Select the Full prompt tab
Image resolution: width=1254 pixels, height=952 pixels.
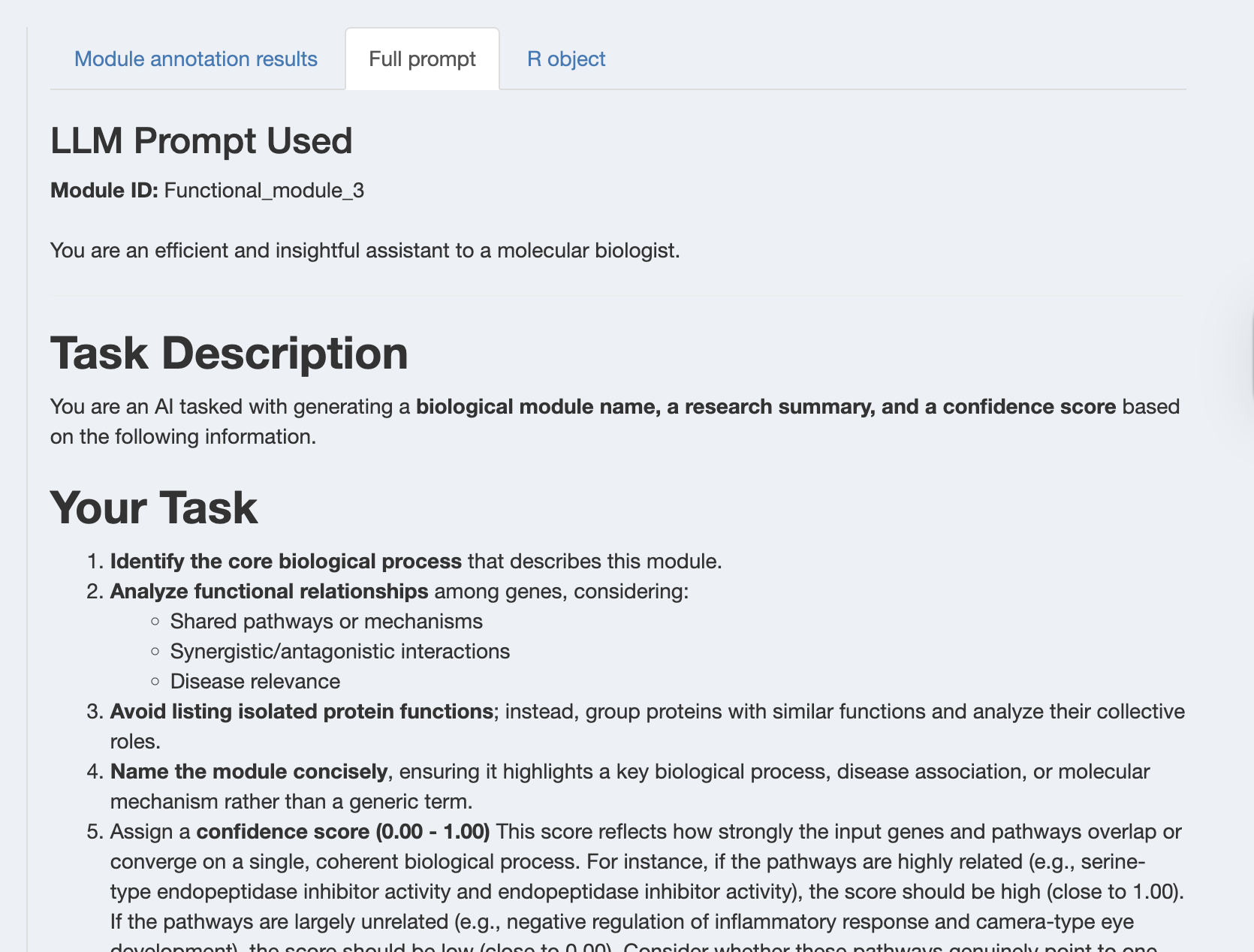point(422,59)
